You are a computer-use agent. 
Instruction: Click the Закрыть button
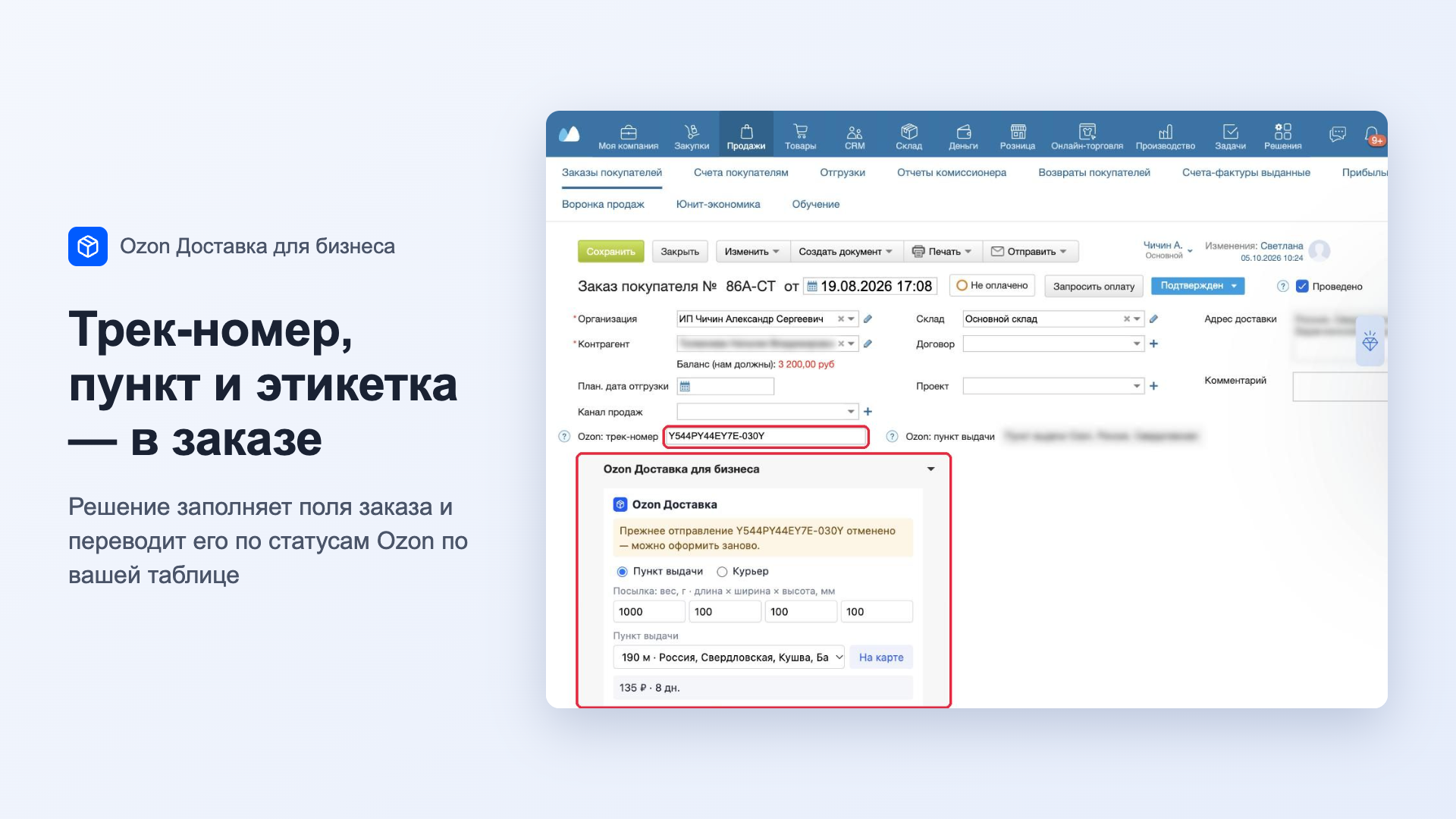pos(680,252)
